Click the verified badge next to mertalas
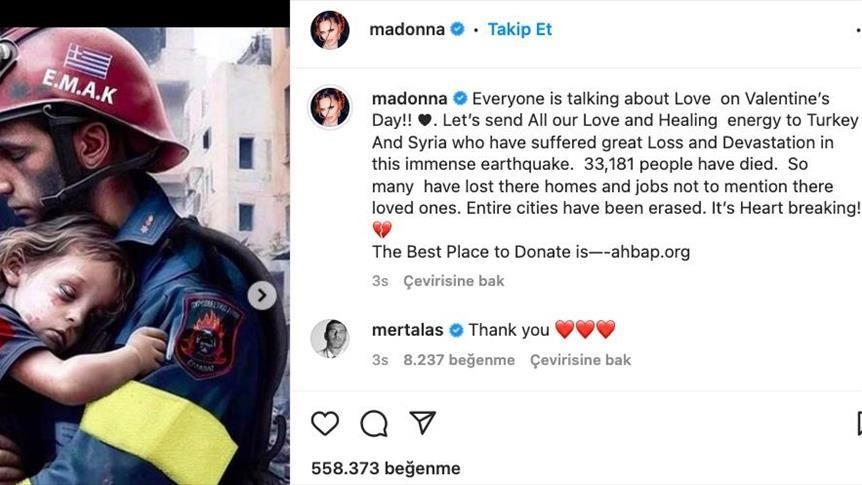 (456, 330)
